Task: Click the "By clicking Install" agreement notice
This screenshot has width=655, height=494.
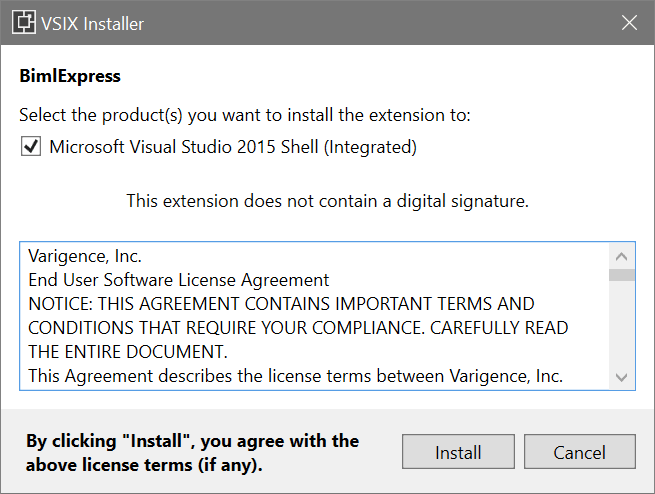Action: [x=192, y=452]
